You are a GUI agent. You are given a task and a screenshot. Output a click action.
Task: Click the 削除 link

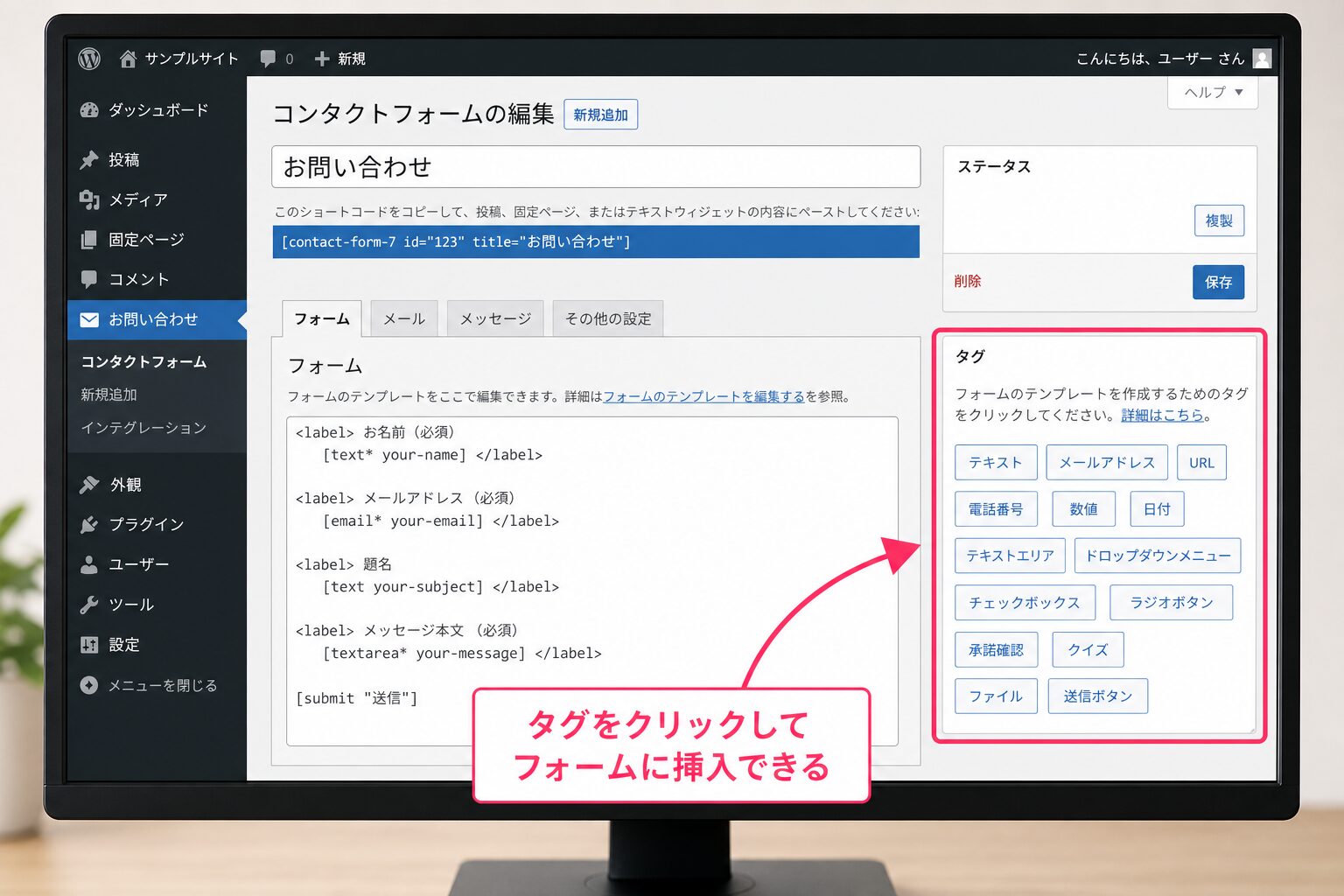pyautogui.click(x=968, y=282)
